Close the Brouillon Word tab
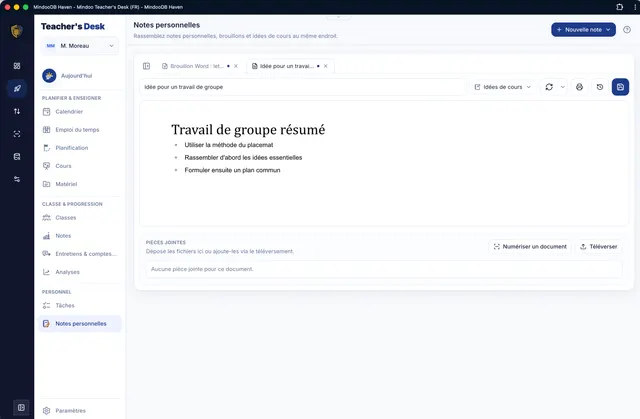 click(236, 66)
